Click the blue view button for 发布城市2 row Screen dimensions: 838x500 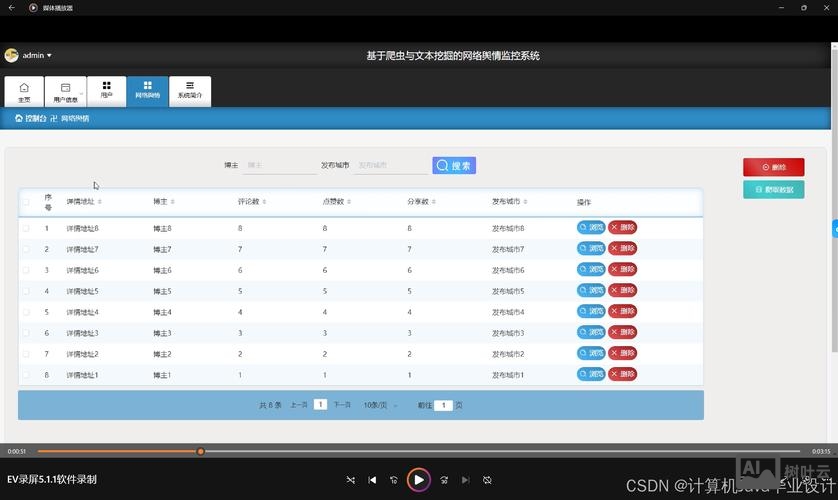(591, 353)
